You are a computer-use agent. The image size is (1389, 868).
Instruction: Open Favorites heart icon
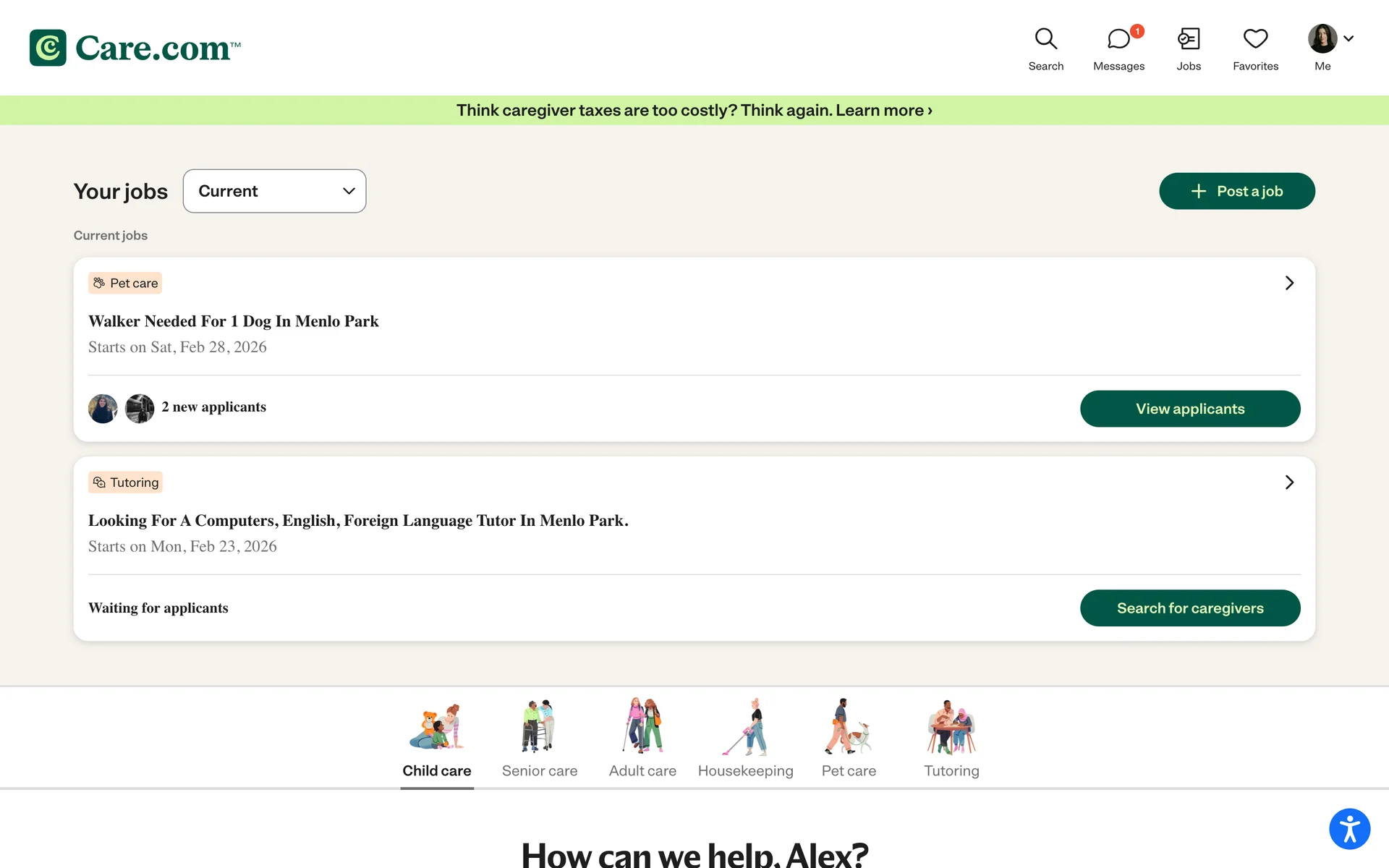[x=1255, y=40]
